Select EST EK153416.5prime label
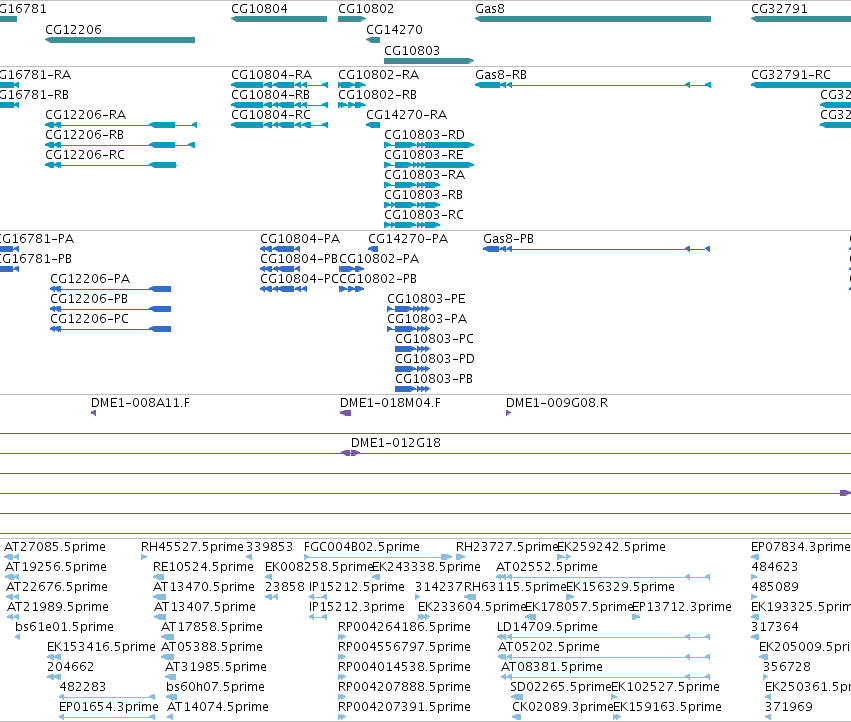This screenshot has height=722, width=851. tap(101, 648)
